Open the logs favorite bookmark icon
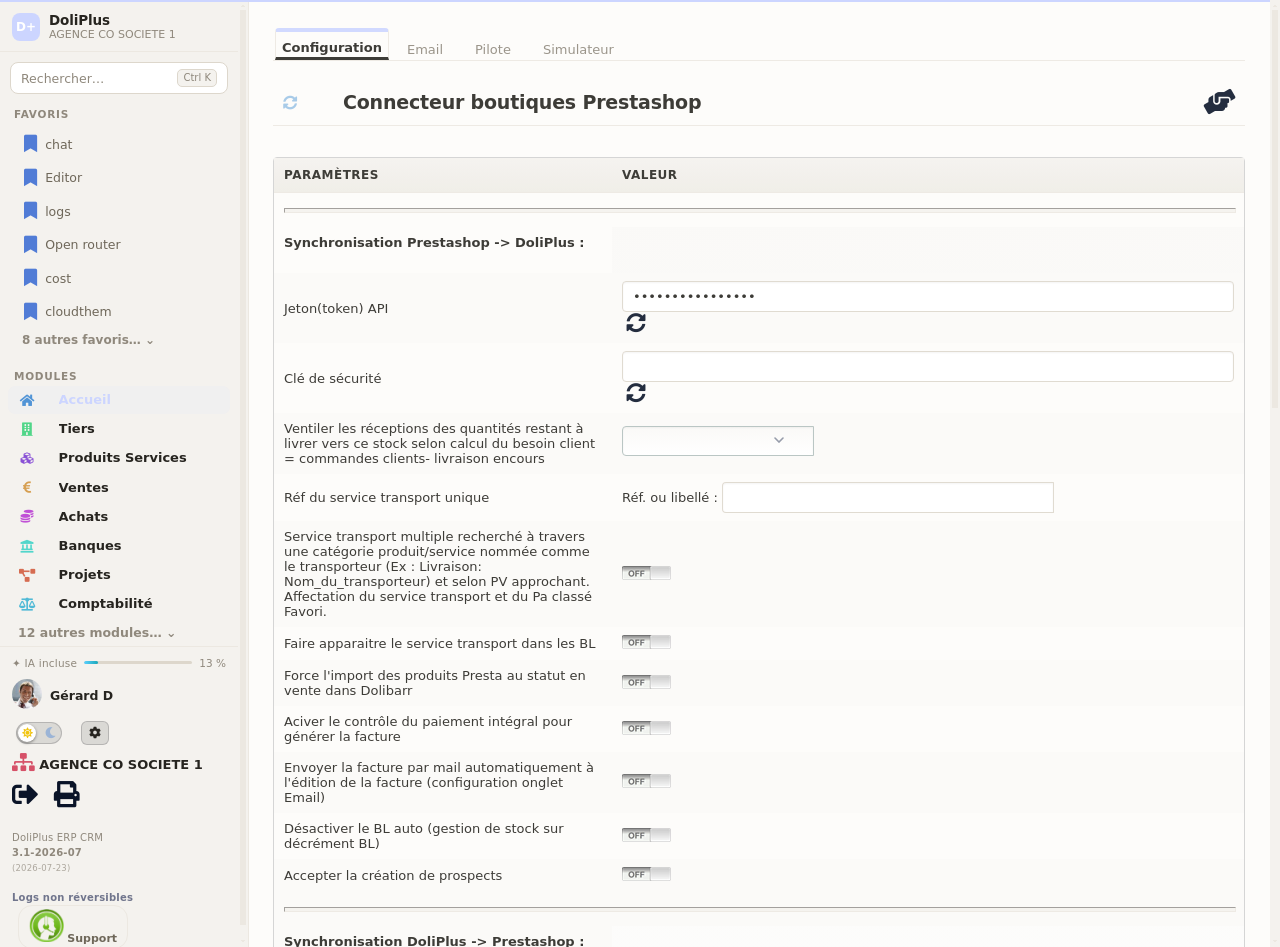 [30, 211]
